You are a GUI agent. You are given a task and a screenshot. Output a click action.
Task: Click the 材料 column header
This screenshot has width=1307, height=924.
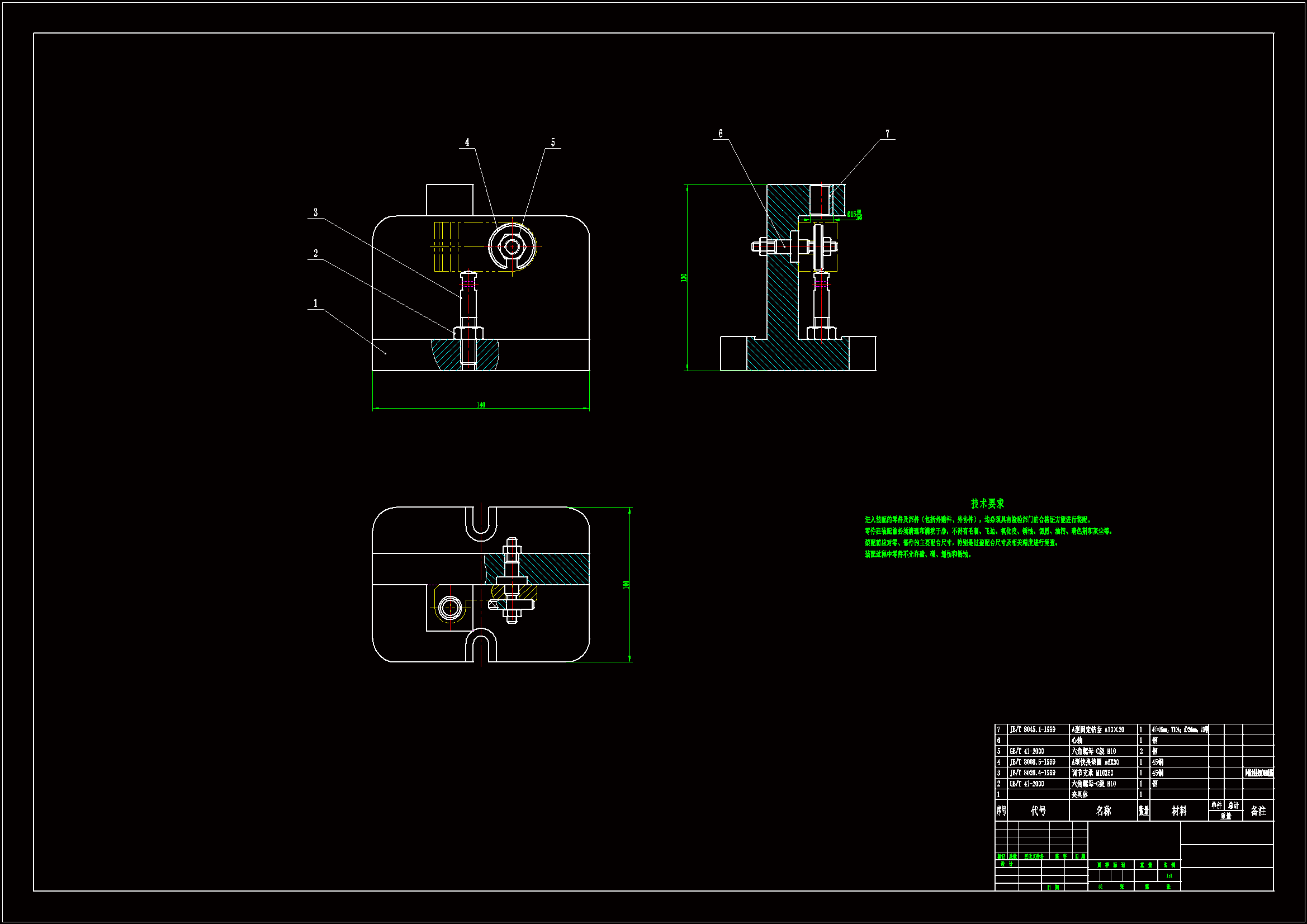[1179, 811]
